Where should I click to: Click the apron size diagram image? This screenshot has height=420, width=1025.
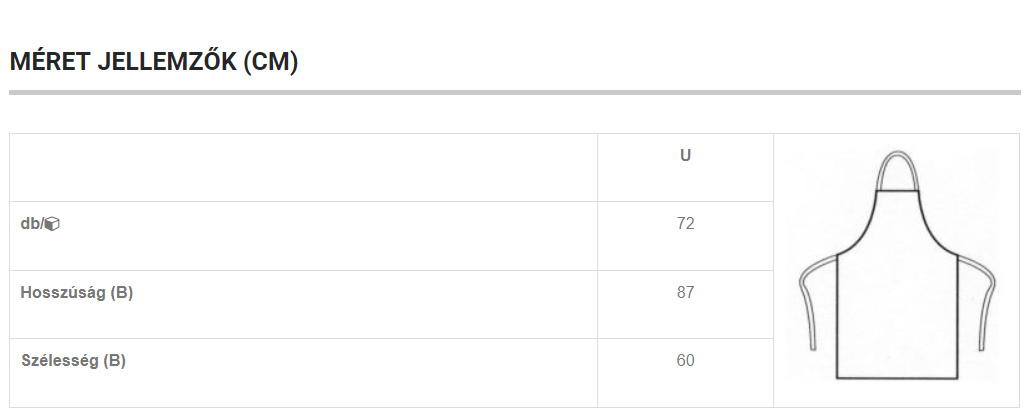coord(896,265)
